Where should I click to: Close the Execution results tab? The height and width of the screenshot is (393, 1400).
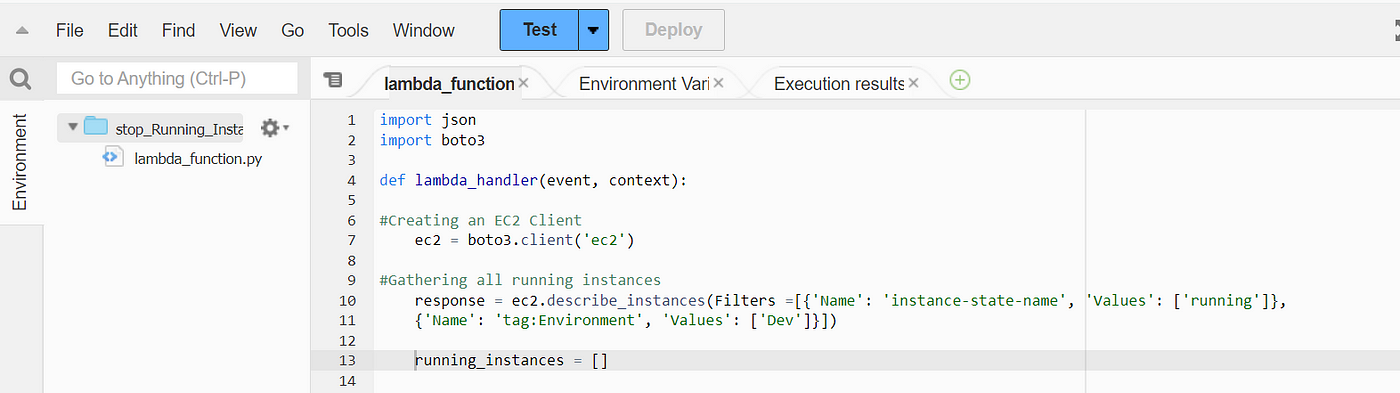pyautogui.click(x=913, y=84)
